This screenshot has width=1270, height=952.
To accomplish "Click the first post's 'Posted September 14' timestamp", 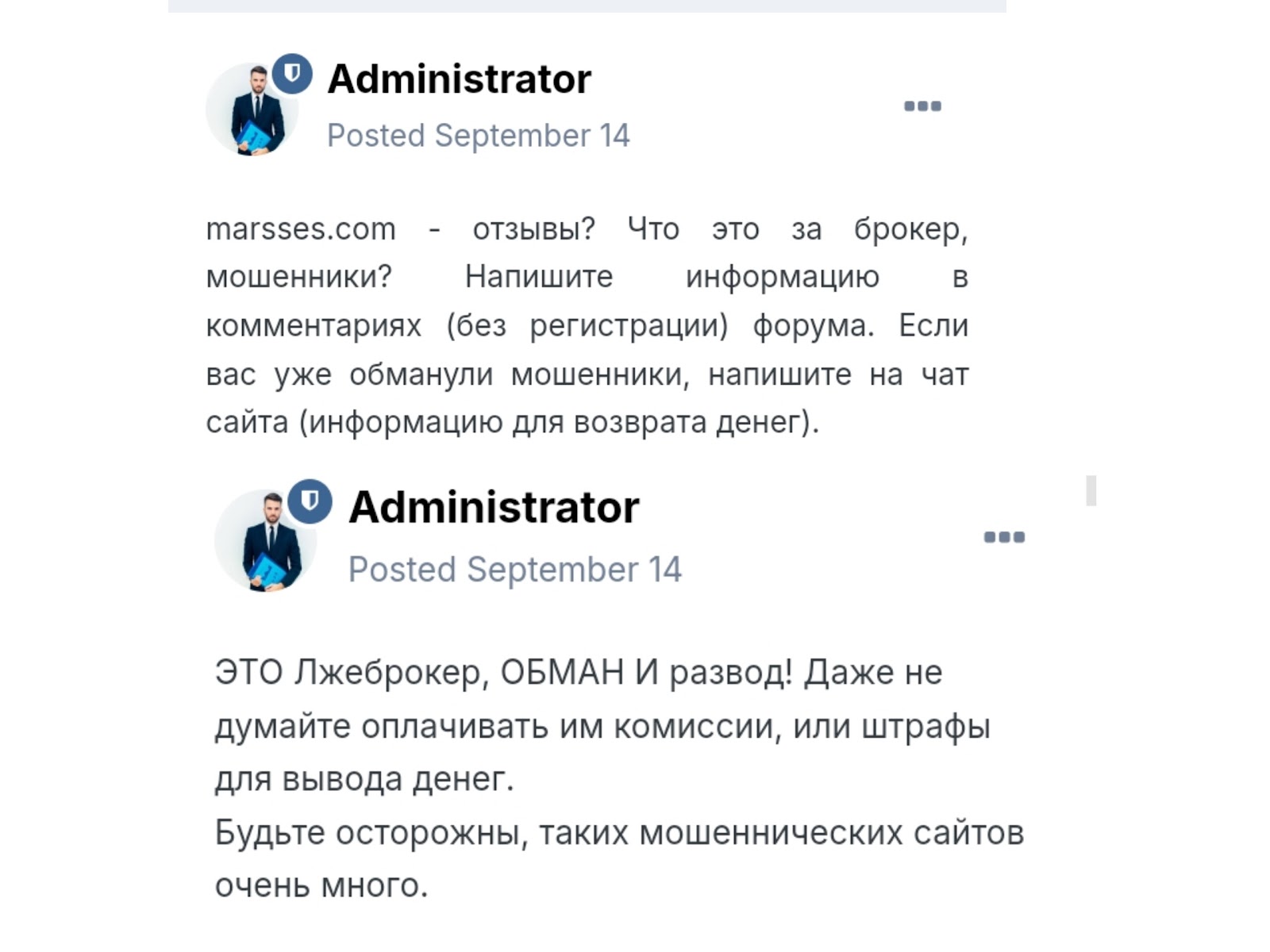I will click(478, 136).
